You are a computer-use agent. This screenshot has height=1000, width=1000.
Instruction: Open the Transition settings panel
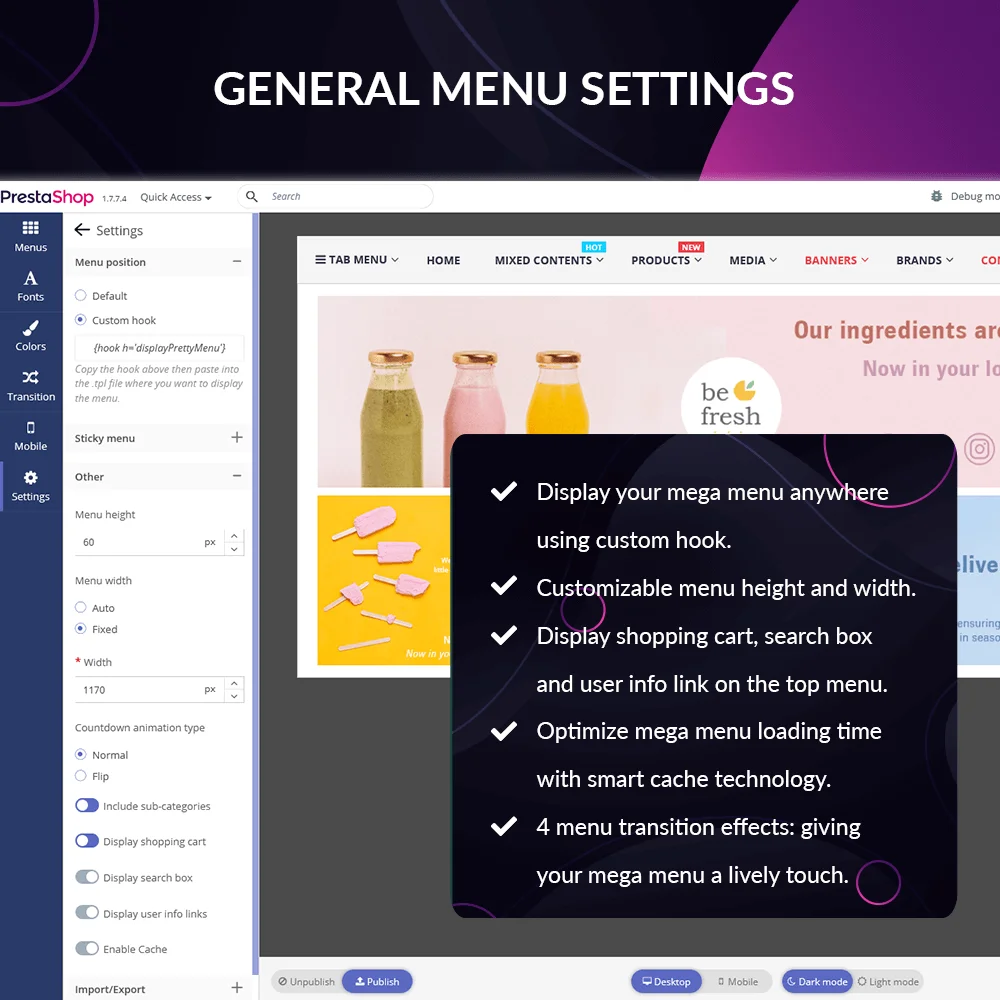pos(30,388)
